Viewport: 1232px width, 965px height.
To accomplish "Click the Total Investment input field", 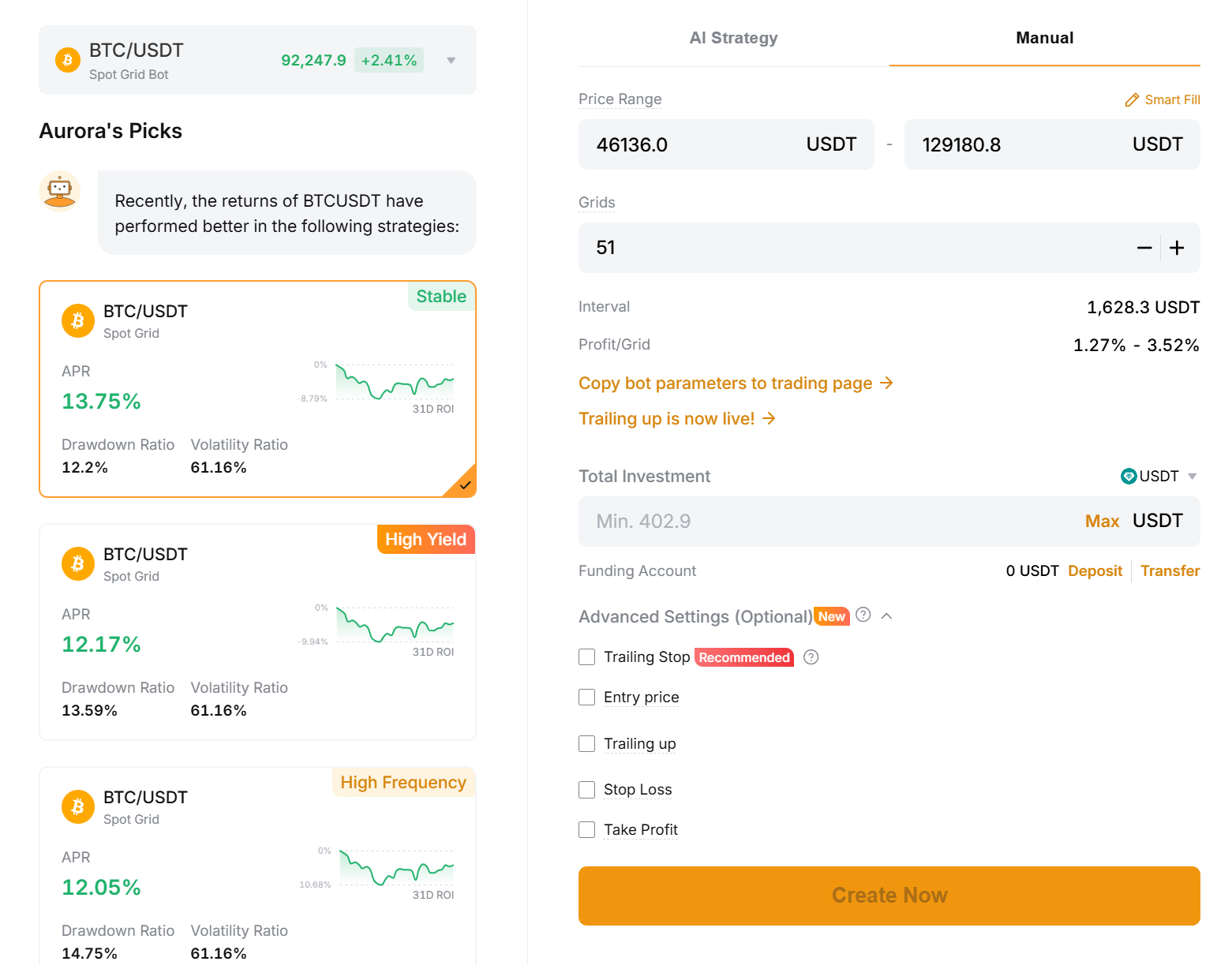I will pyautogui.click(x=789, y=521).
